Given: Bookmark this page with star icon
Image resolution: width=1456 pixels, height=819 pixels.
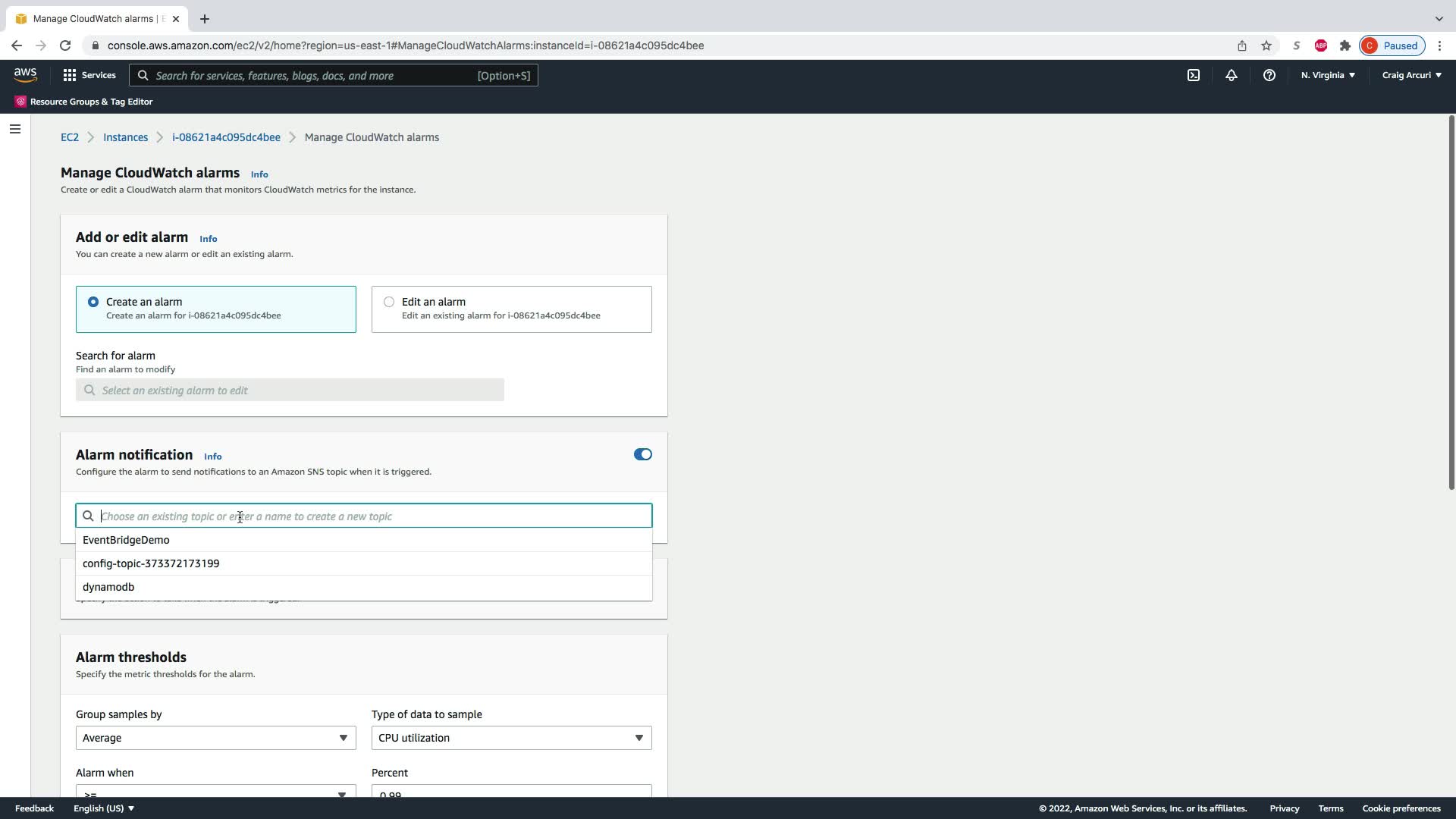Looking at the screenshot, I should pos(1266,45).
